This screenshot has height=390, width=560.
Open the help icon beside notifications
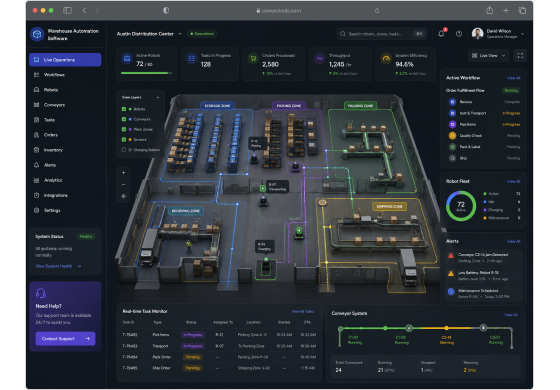click(x=459, y=34)
